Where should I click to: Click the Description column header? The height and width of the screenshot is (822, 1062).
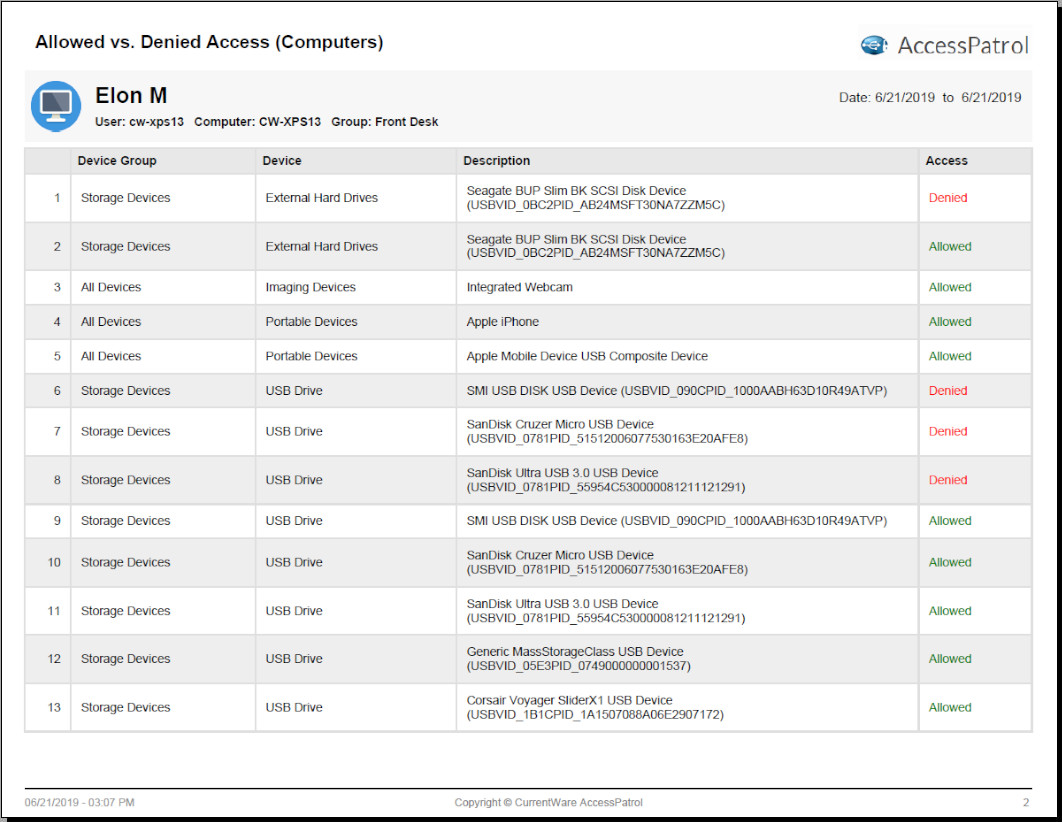[498, 161]
